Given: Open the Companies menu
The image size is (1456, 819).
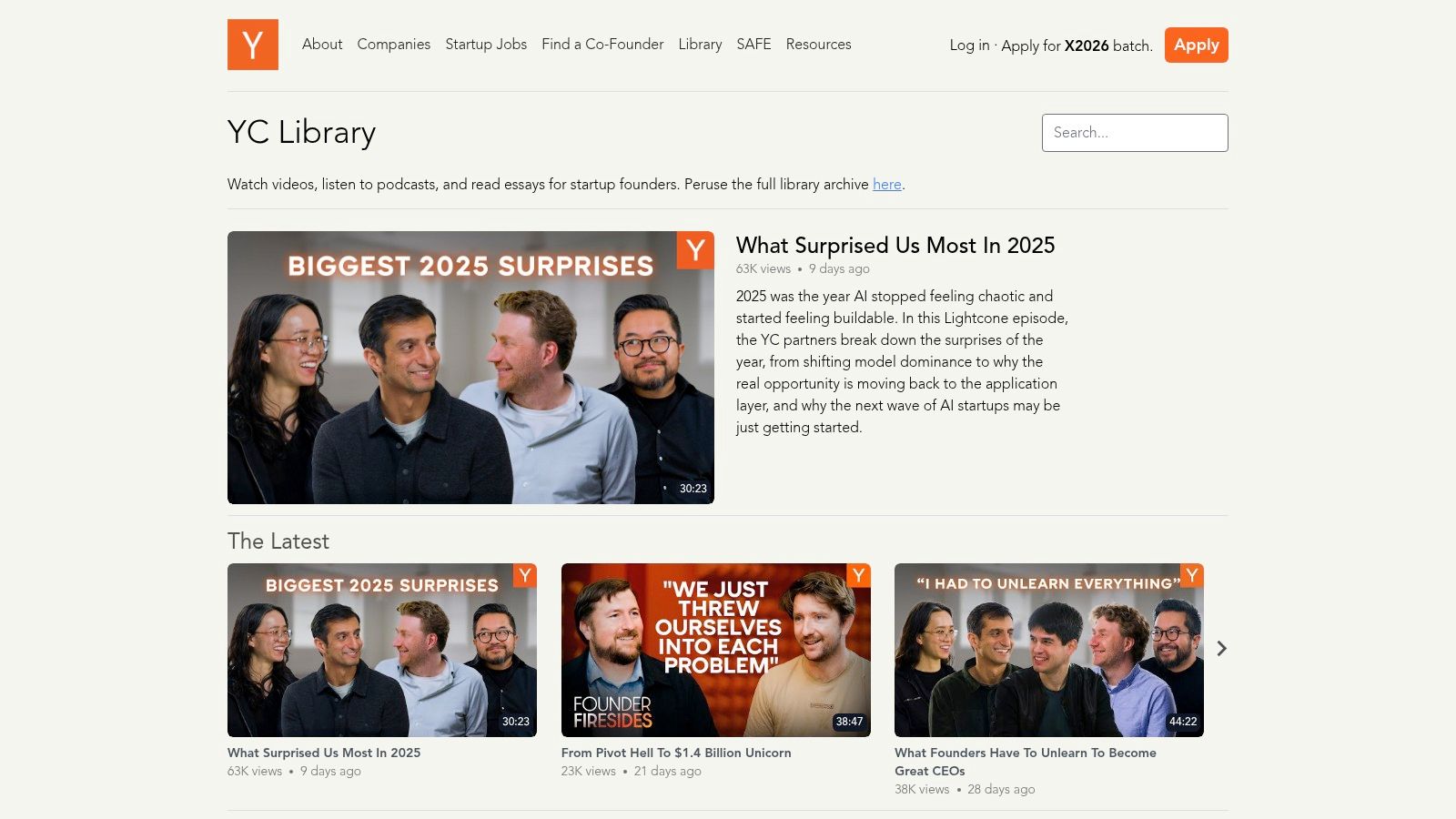Looking at the screenshot, I should pos(393,45).
